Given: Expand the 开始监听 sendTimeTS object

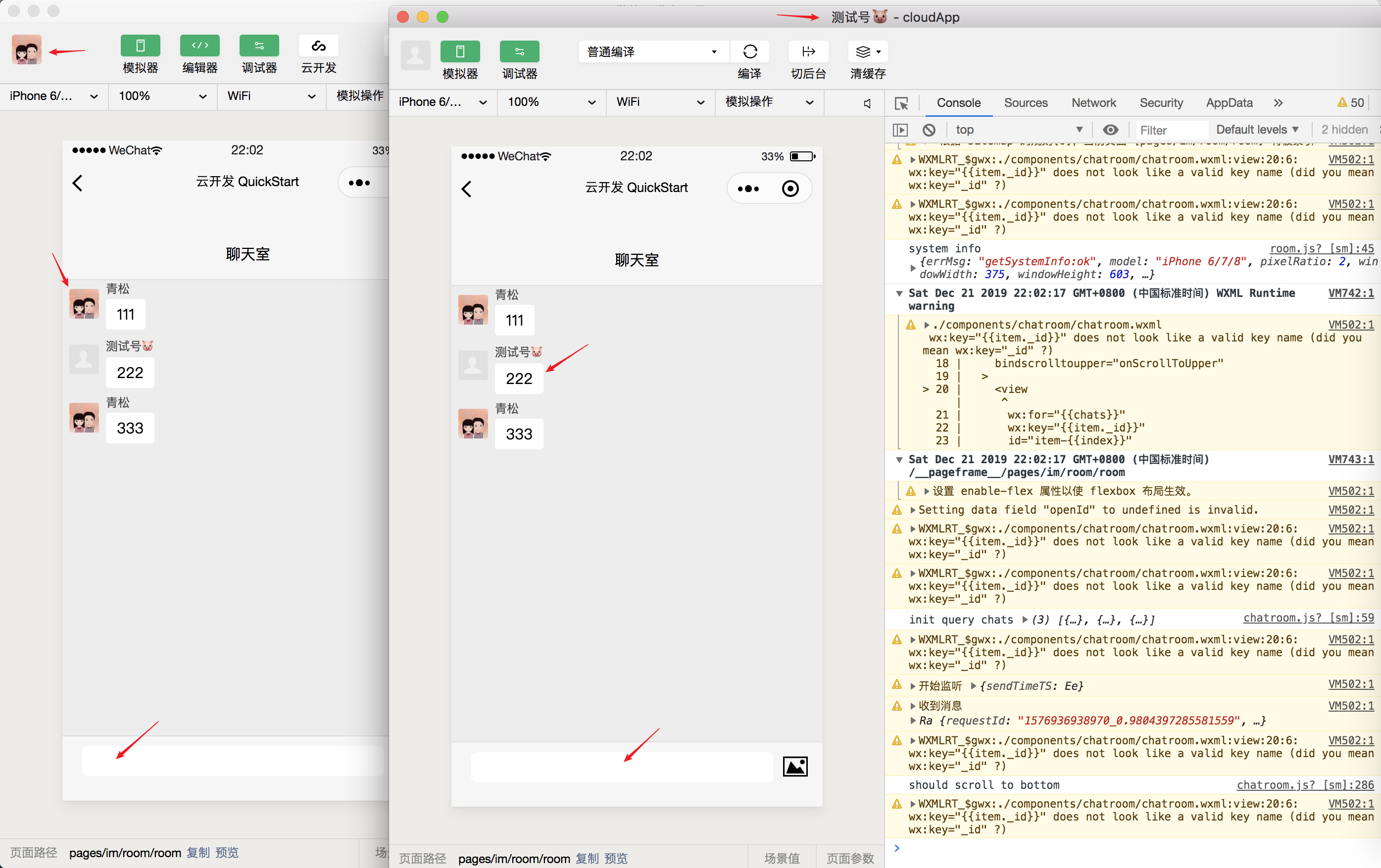Looking at the screenshot, I should tap(973, 686).
